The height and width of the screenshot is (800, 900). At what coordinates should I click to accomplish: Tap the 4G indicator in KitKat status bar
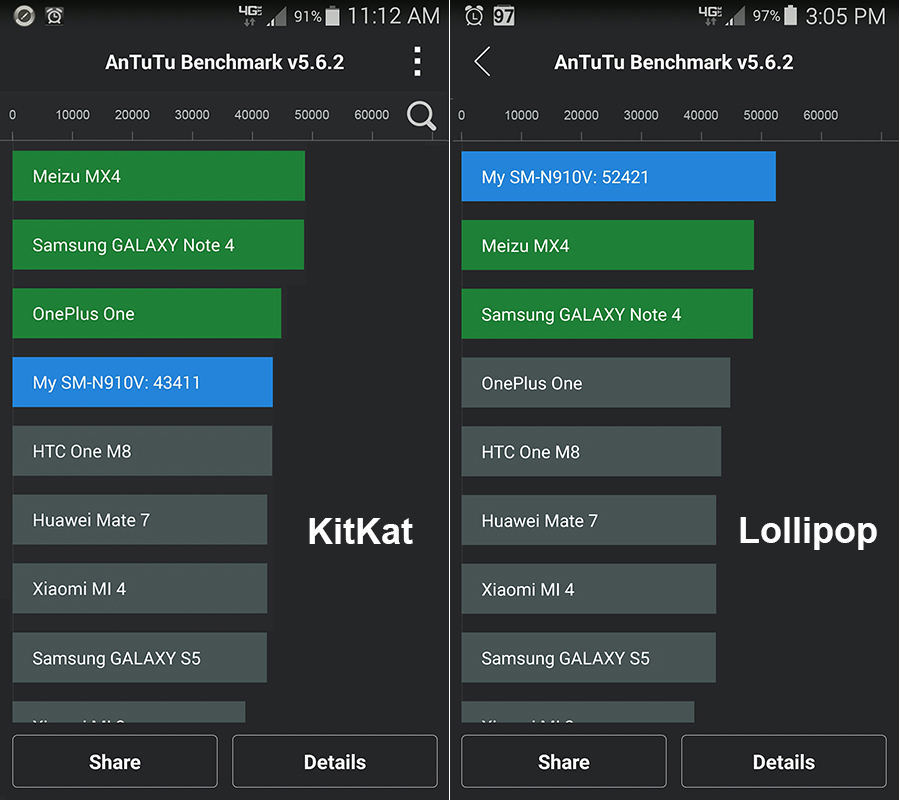pyautogui.click(x=250, y=15)
